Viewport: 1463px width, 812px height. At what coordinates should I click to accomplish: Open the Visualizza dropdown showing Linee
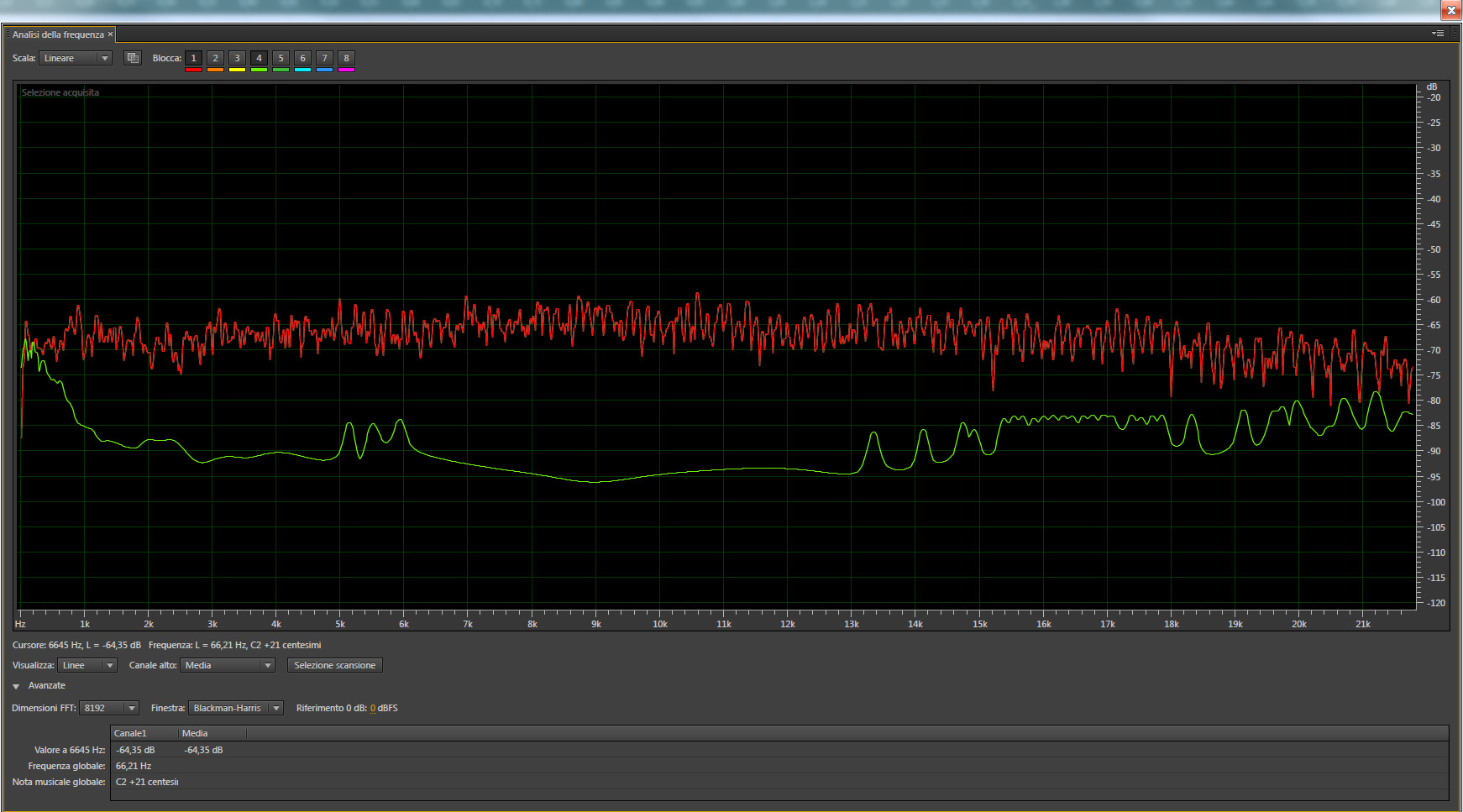point(87,665)
